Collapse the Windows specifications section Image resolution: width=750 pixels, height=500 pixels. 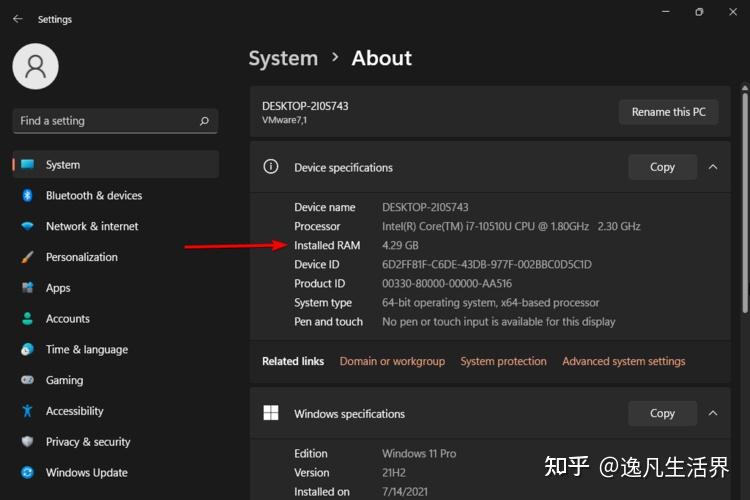click(x=713, y=413)
